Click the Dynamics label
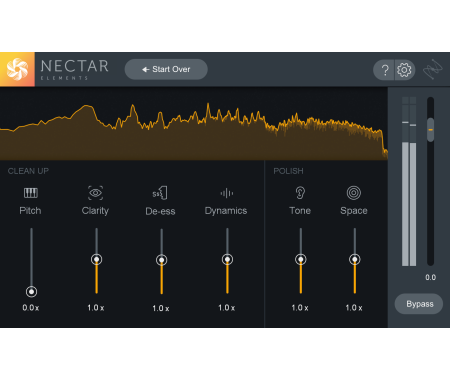Image resolution: width=450 pixels, height=380 pixels. tap(226, 211)
